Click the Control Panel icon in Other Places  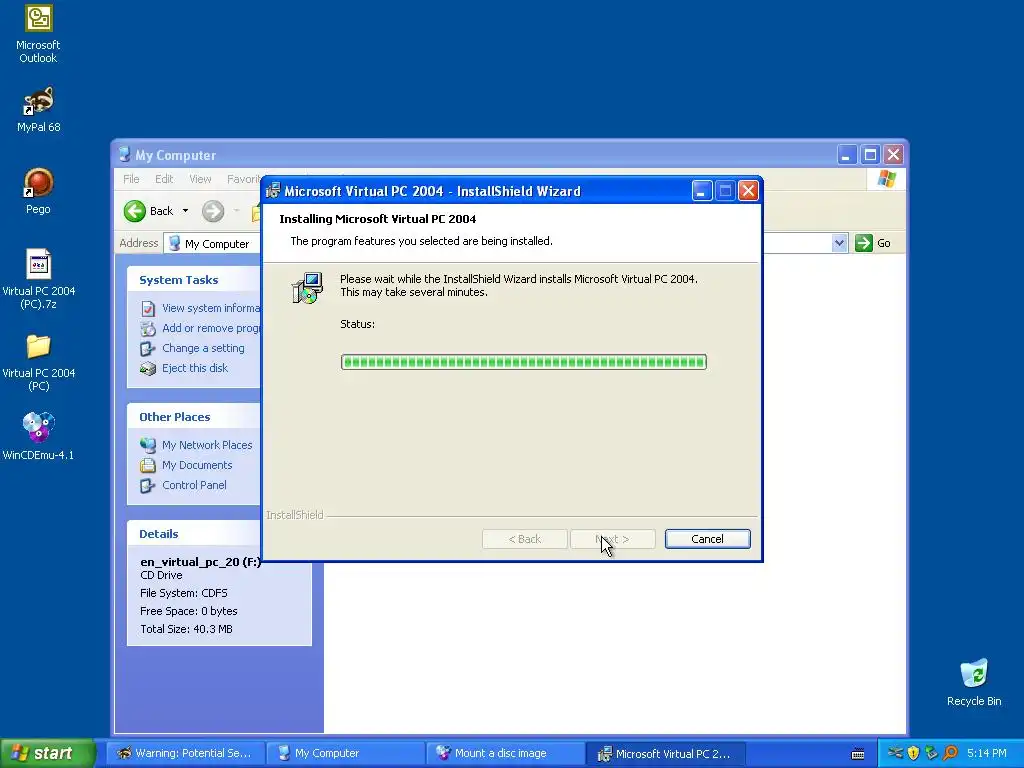pyautogui.click(x=148, y=486)
